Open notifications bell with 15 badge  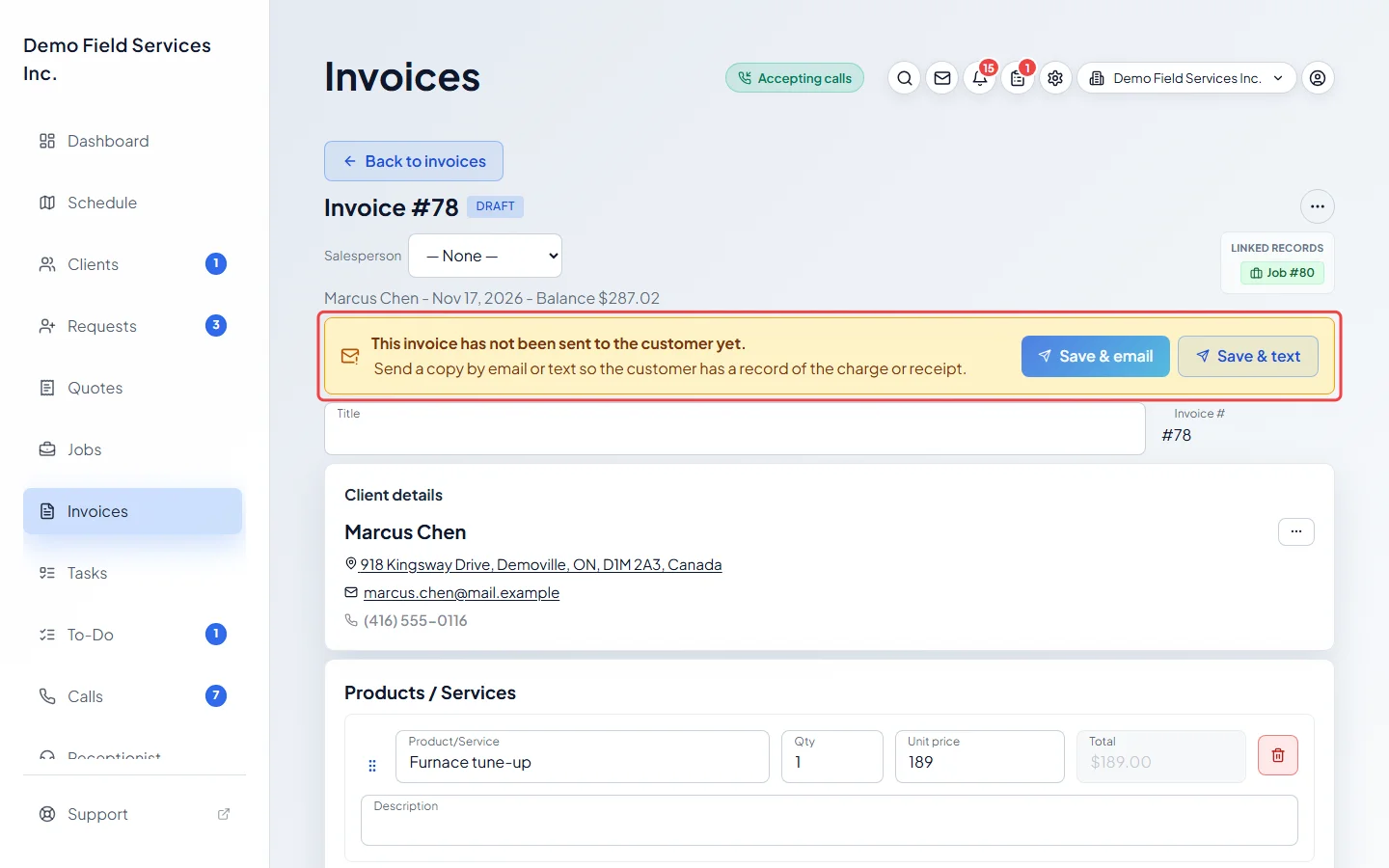[980, 78]
